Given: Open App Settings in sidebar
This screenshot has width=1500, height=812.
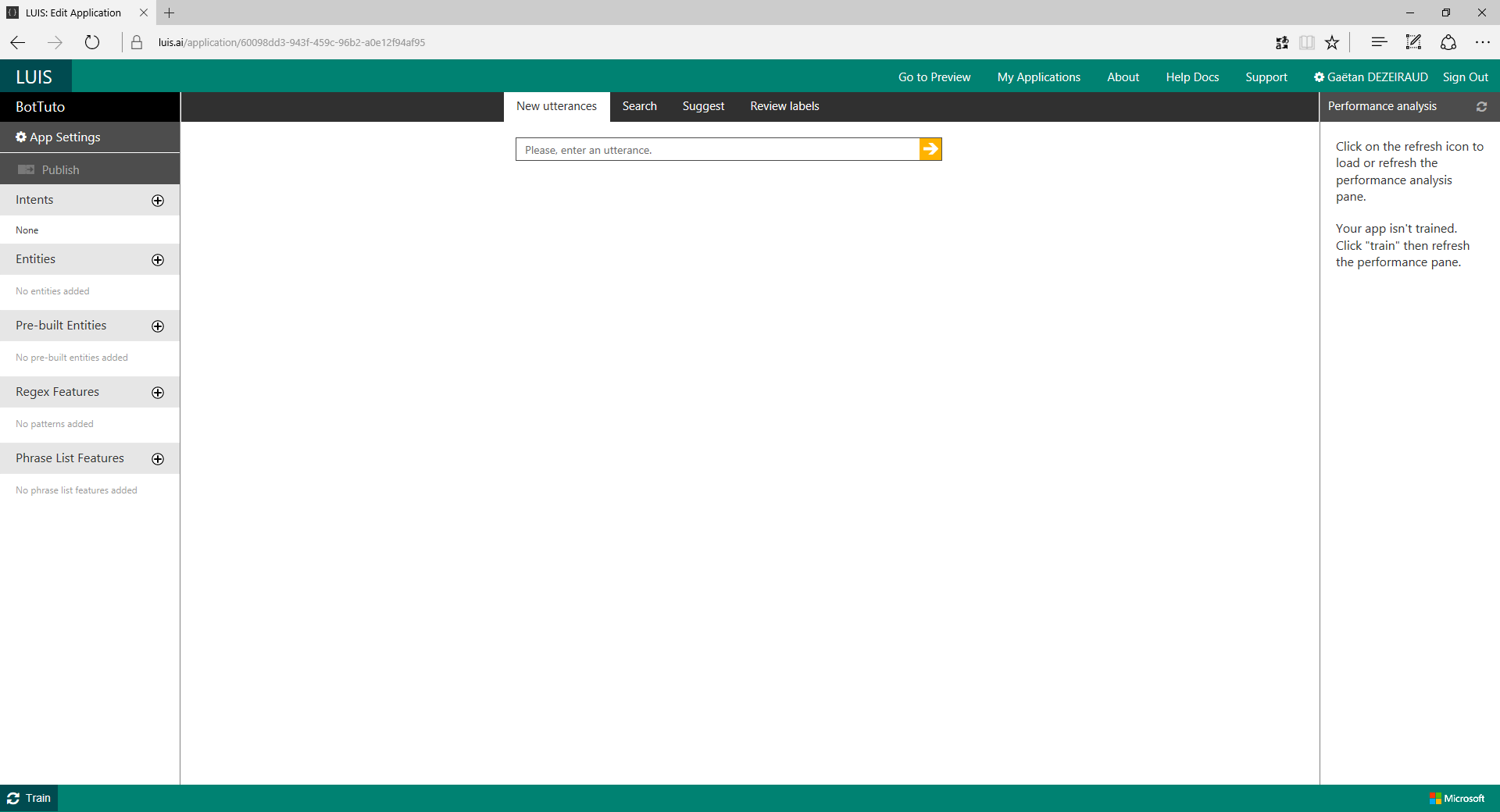Looking at the screenshot, I should [x=59, y=137].
